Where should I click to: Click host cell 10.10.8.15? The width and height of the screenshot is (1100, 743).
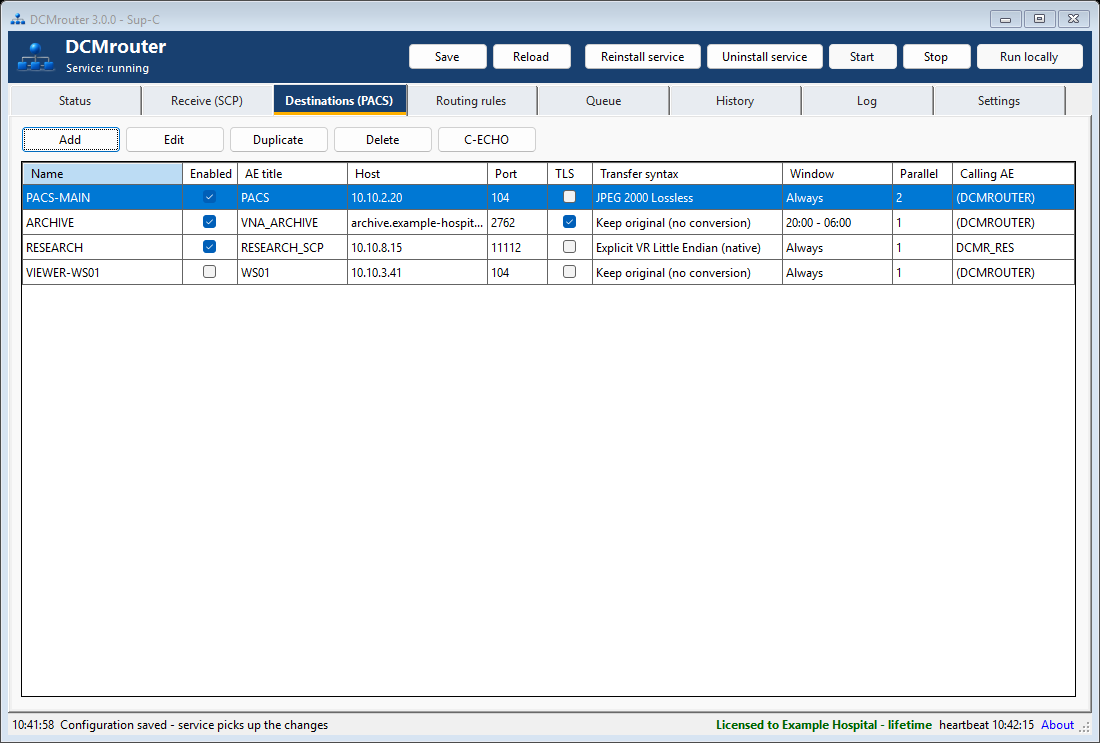[417, 248]
